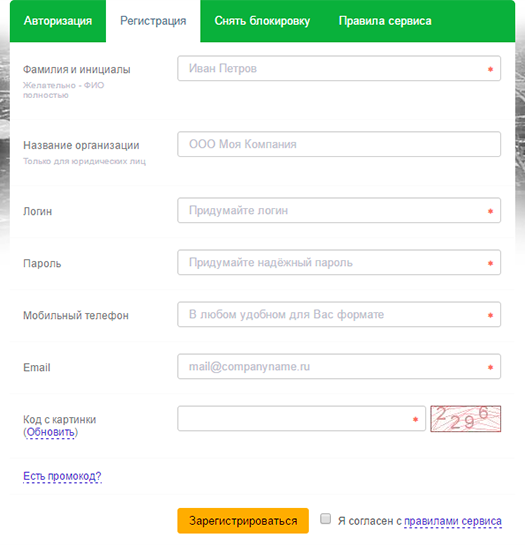Click the required asterisk in Пароль field
This screenshot has width=525, height=545.
pos(491,263)
